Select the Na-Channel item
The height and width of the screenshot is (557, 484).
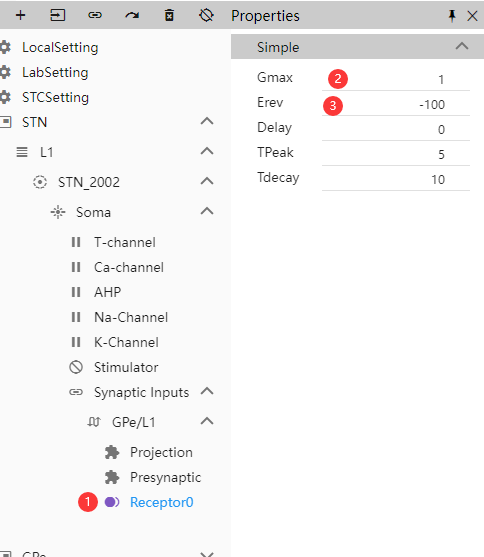click(x=131, y=317)
